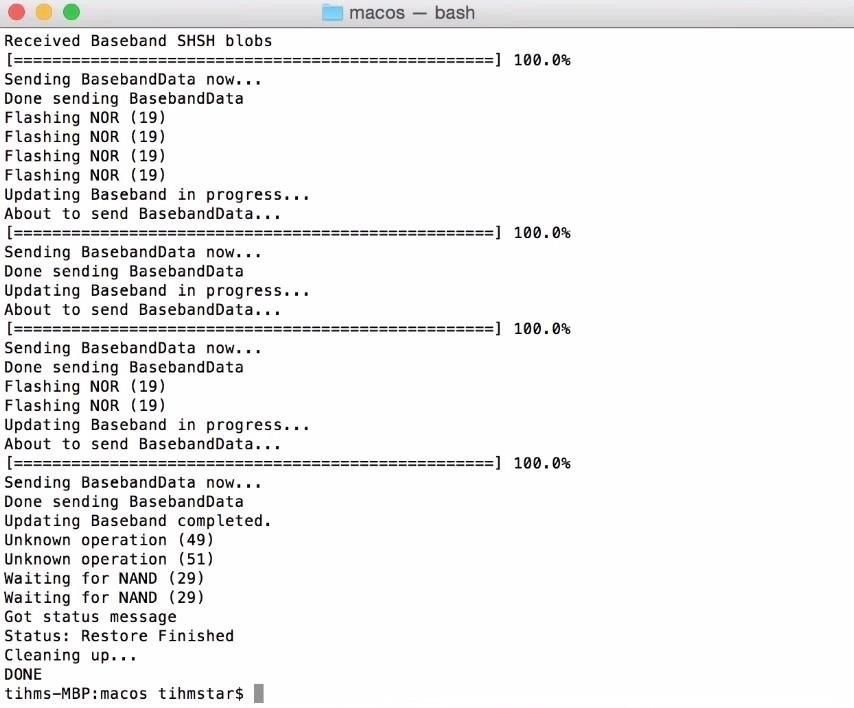Select the line reading 'Status: Restore Finished'
The height and width of the screenshot is (708, 854).
click(x=118, y=635)
